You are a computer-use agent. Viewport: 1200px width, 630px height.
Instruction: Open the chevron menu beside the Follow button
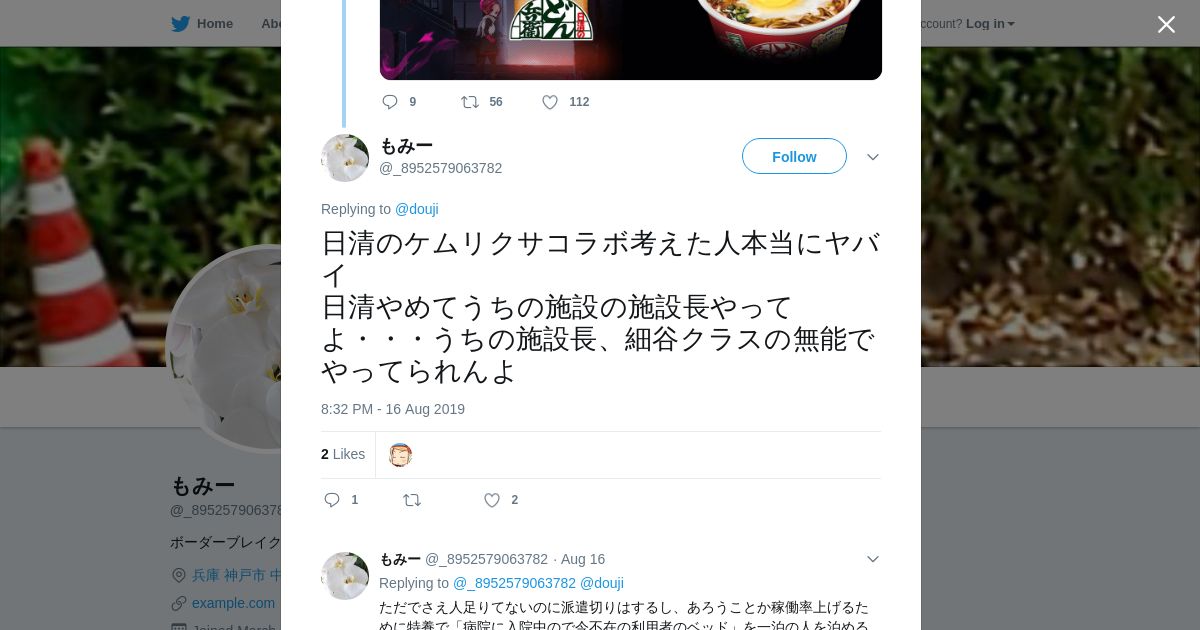point(872,157)
